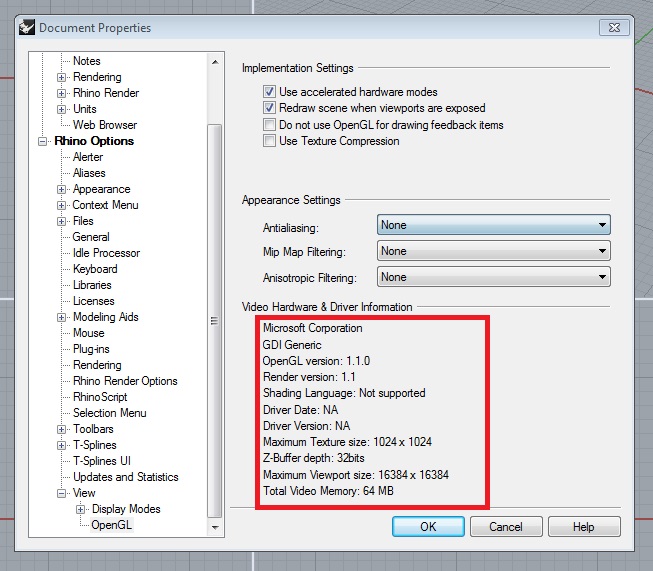The image size is (653, 571).
Task: Click the OK button
Action: [x=428, y=527]
